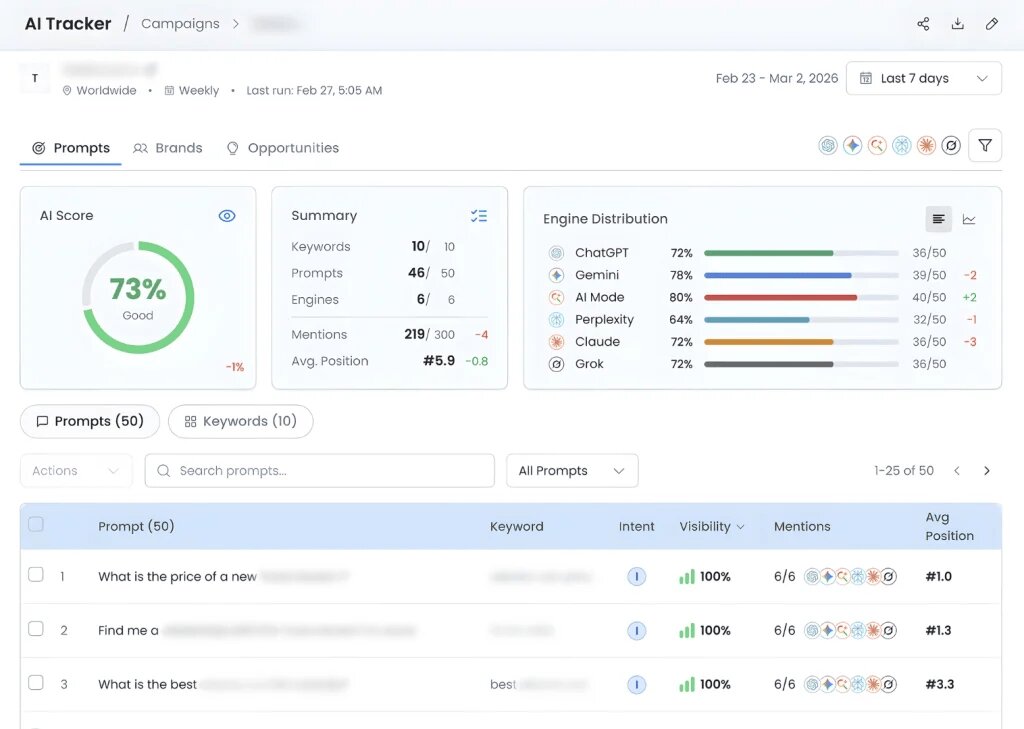Image resolution: width=1024 pixels, height=729 pixels.
Task: Select the Prompts (50) pill tab
Action: 90,421
